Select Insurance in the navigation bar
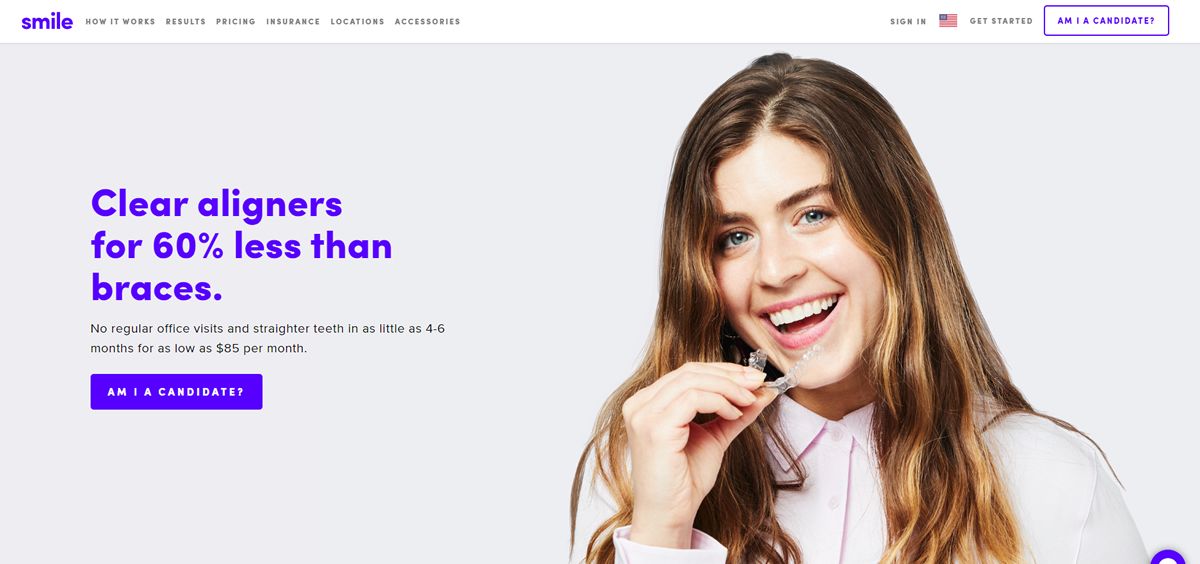The image size is (1200, 564). (293, 22)
